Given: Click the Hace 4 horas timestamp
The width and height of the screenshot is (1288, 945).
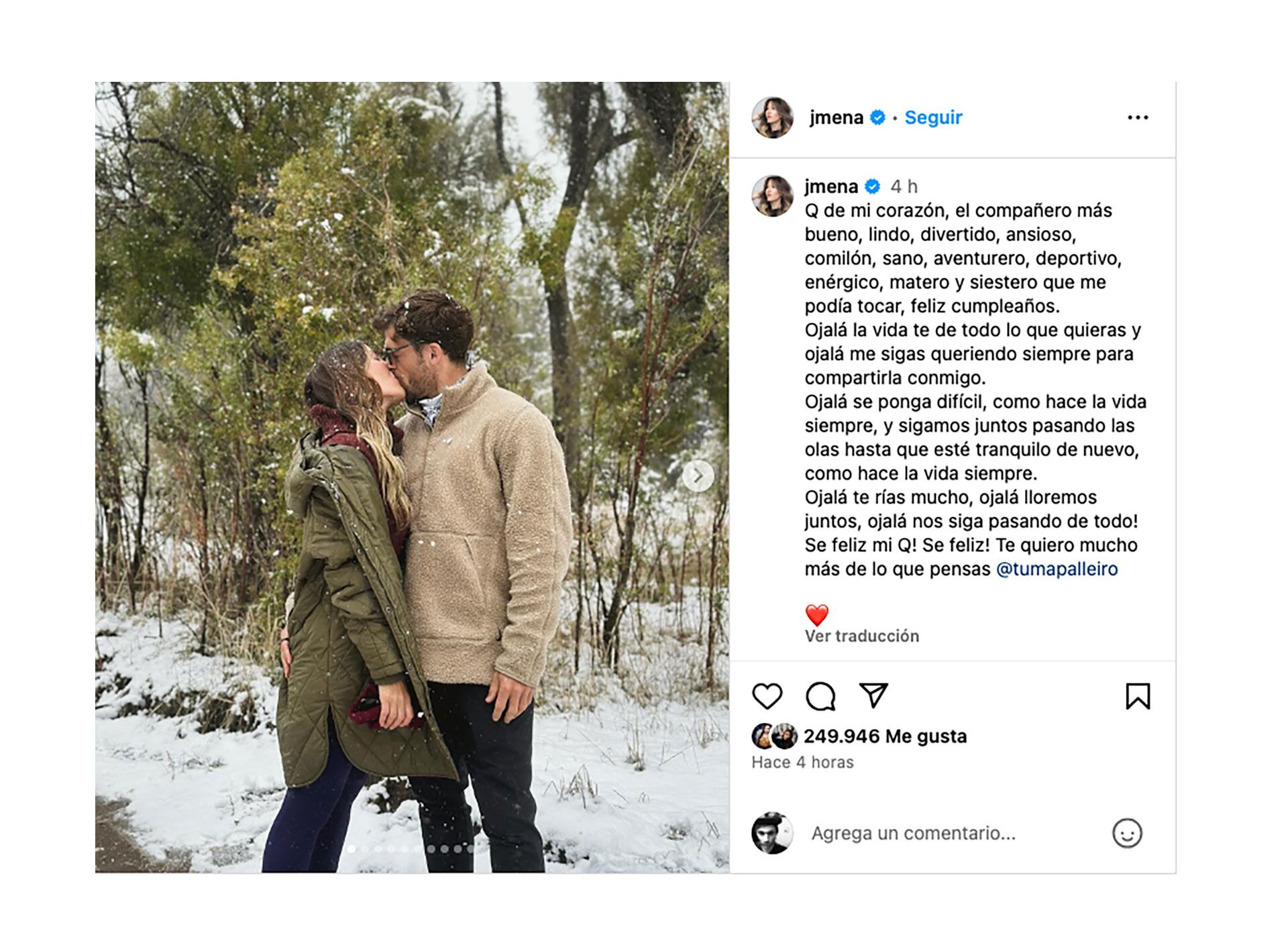Looking at the screenshot, I should (802, 762).
